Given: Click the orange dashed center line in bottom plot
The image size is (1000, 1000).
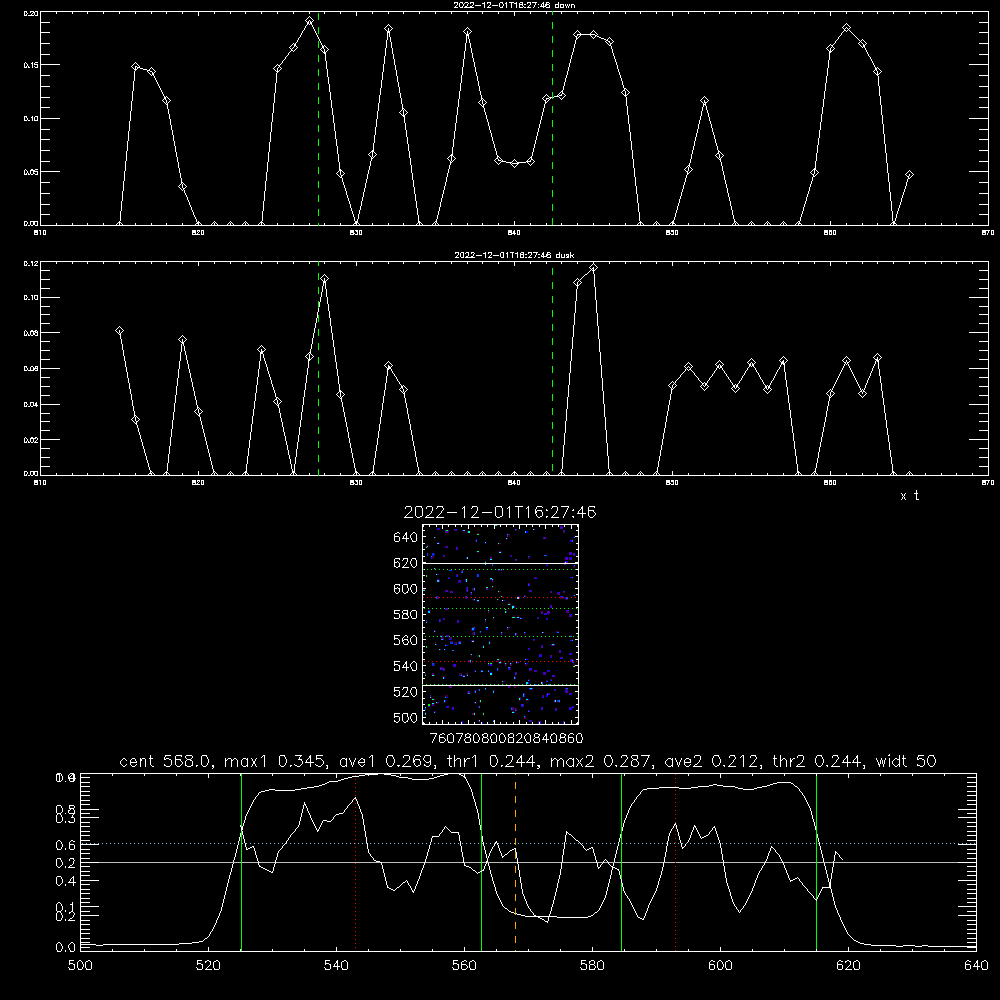Looking at the screenshot, I should click(515, 860).
